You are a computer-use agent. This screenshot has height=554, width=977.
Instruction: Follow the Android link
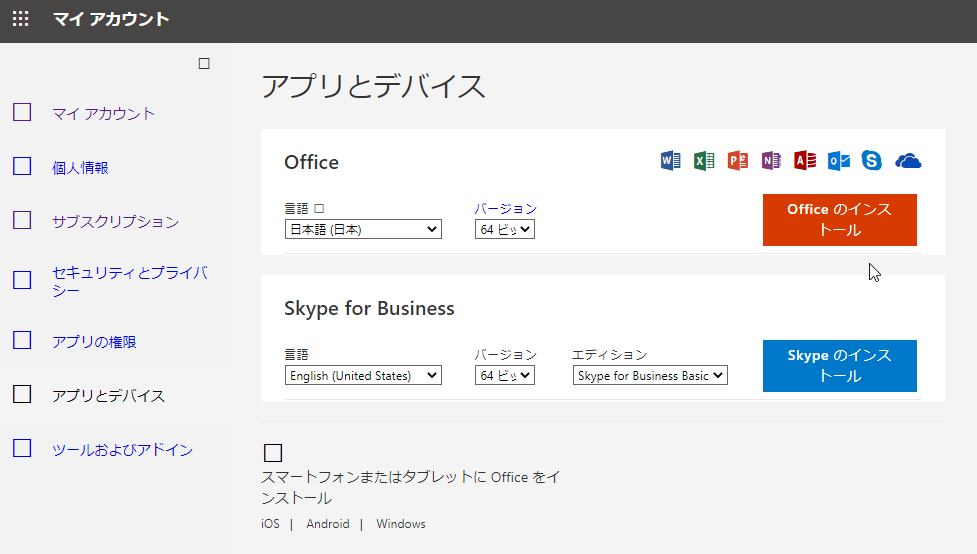coord(328,524)
